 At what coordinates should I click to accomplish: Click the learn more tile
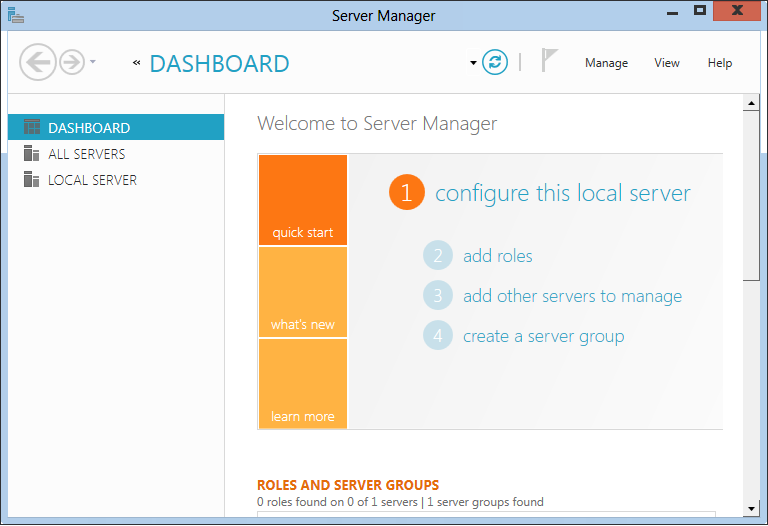[x=303, y=383]
